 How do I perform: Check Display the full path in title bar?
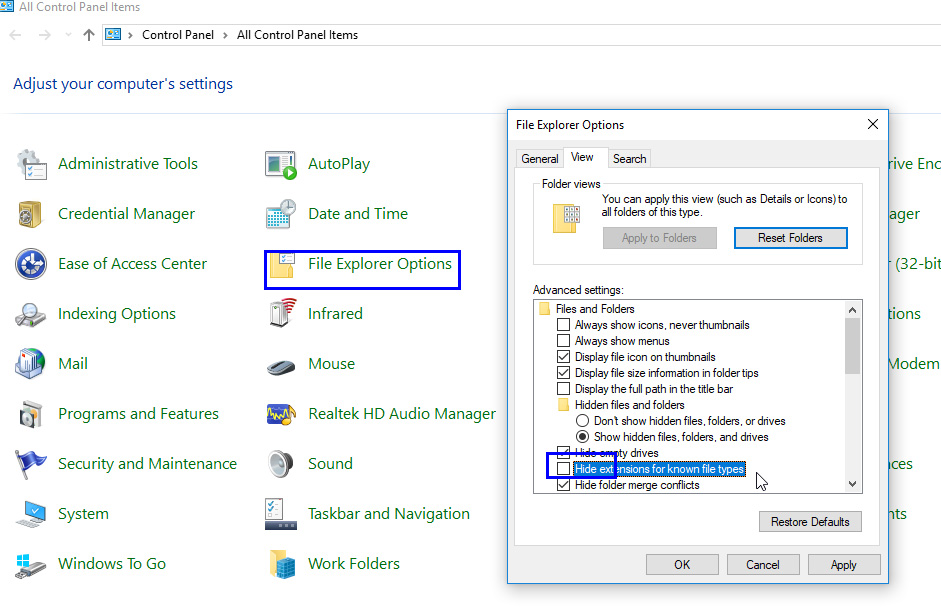point(564,389)
